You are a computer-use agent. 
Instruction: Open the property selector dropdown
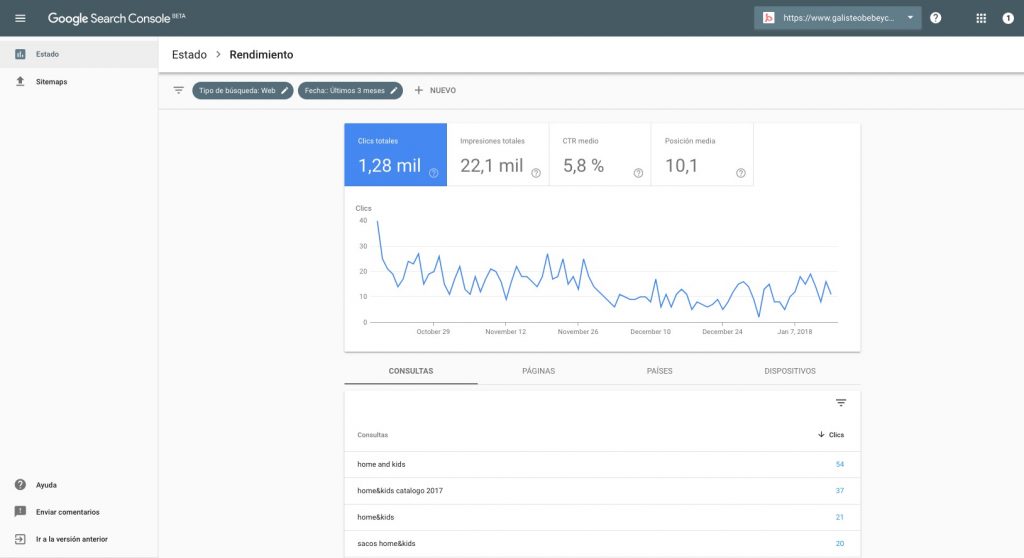tap(837, 18)
